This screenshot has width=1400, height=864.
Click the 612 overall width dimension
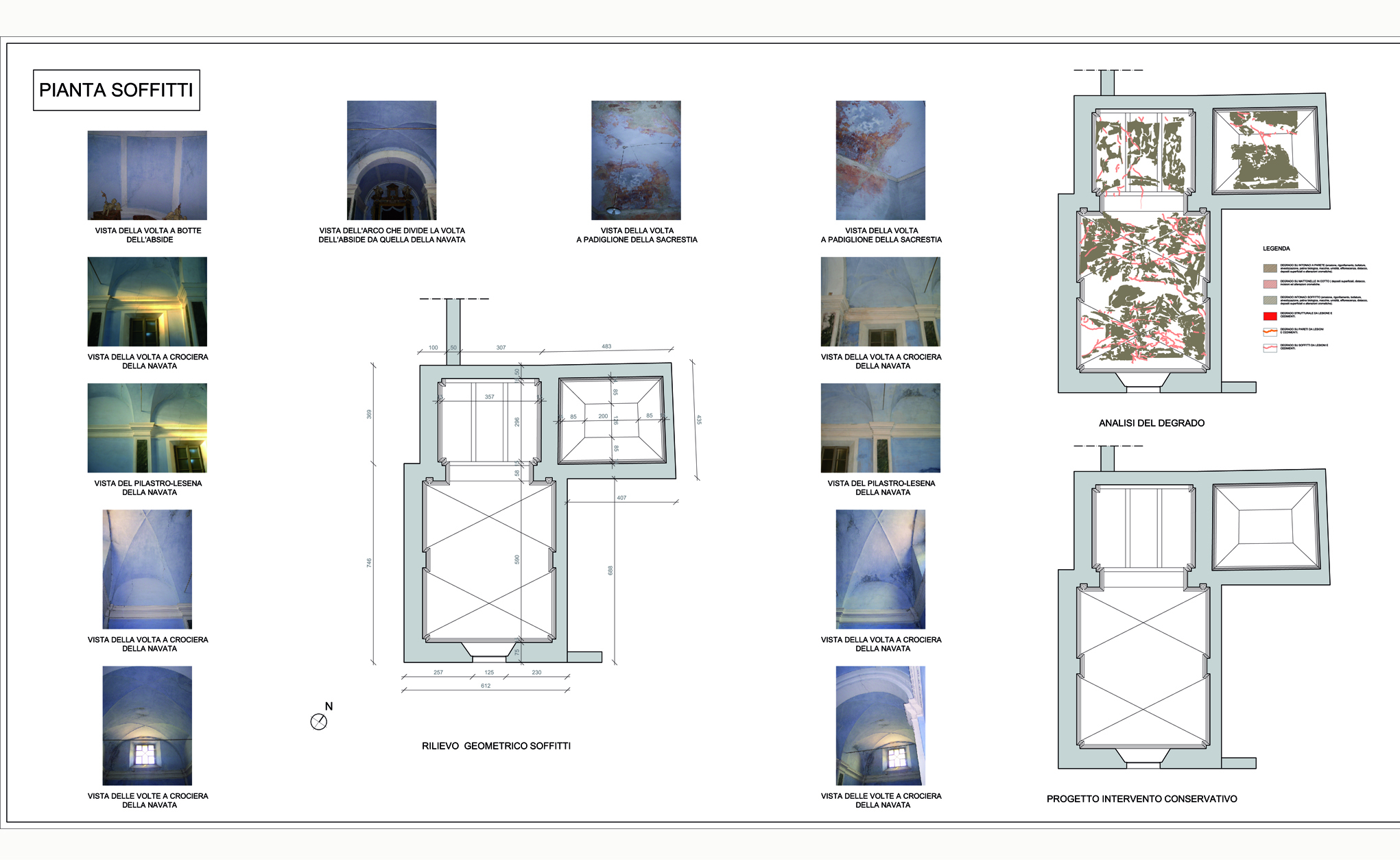pos(486,686)
